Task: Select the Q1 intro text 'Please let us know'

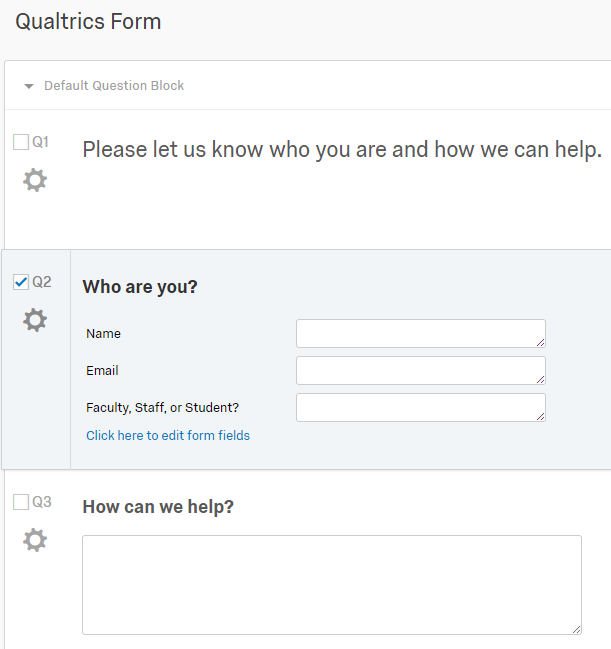Action: [x=341, y=150]
